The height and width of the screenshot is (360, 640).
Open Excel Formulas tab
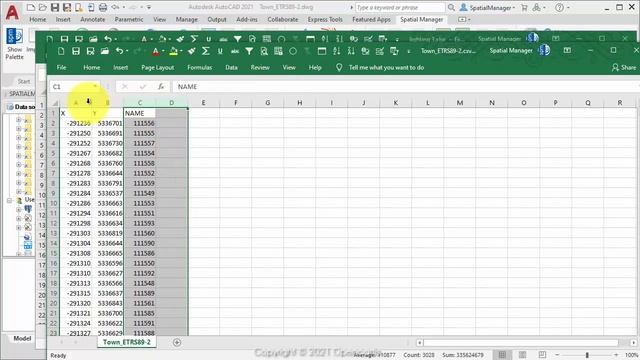pos(200,67)
